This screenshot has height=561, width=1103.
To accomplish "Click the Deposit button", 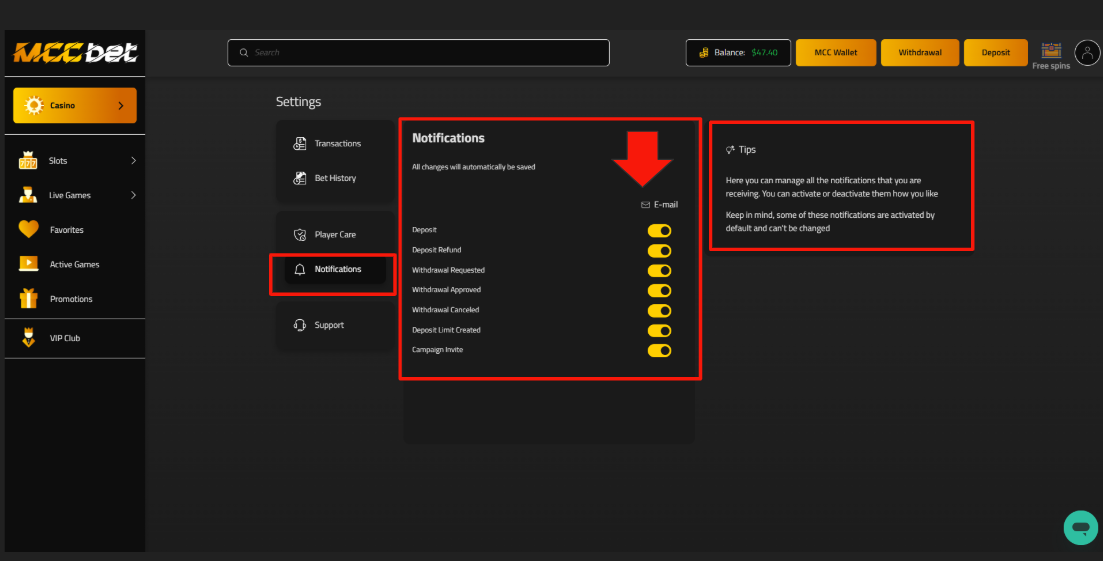I will click(996, 53).
